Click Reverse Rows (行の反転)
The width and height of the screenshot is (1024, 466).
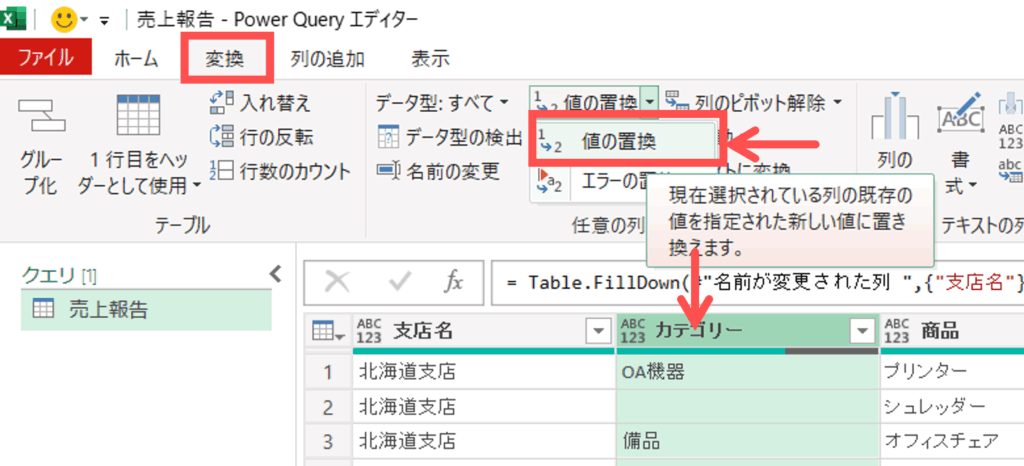[261, 137]
